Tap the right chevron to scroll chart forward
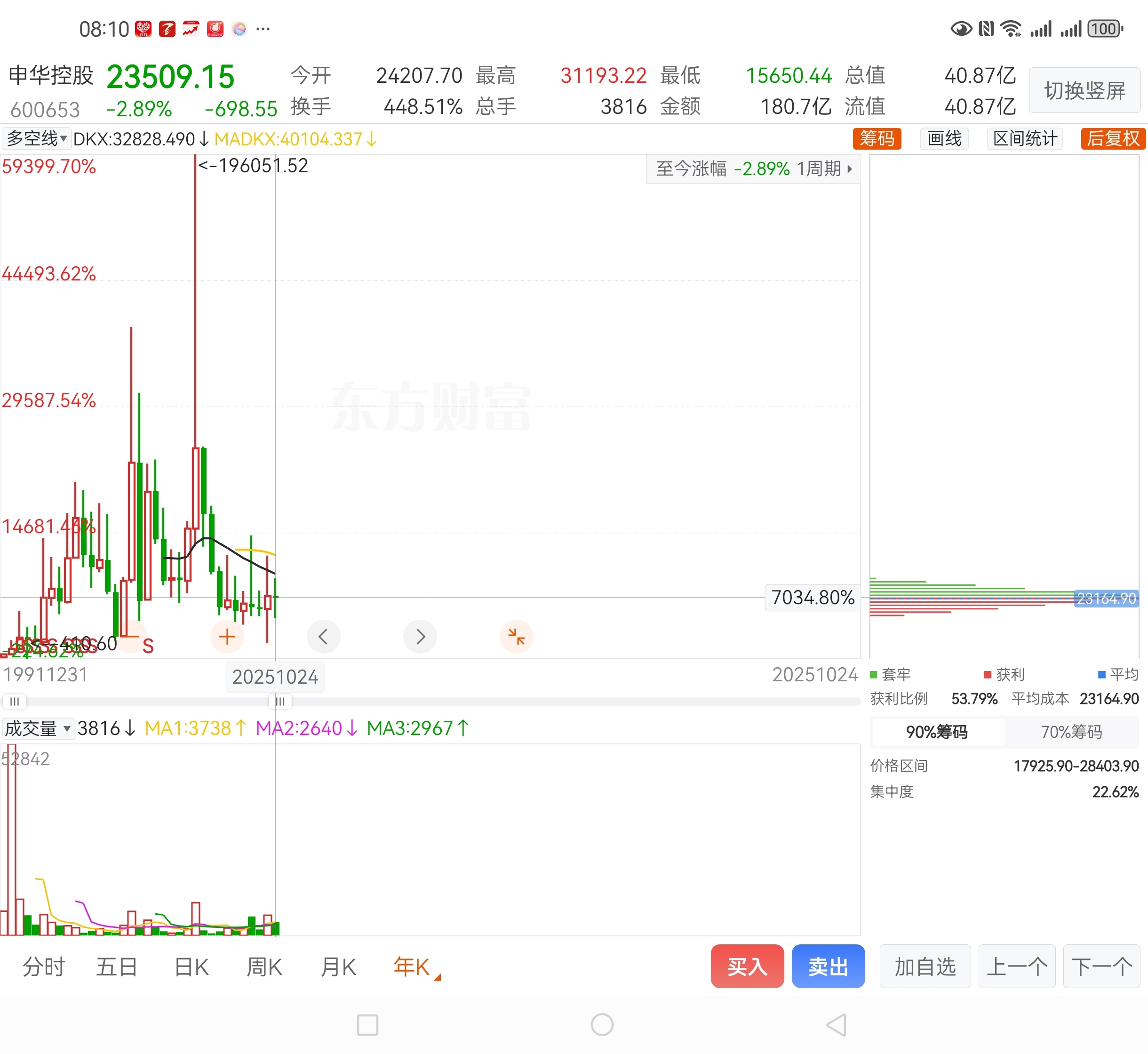The width and height of the screenshot is (1148, 1054). [x=420, y=637]
